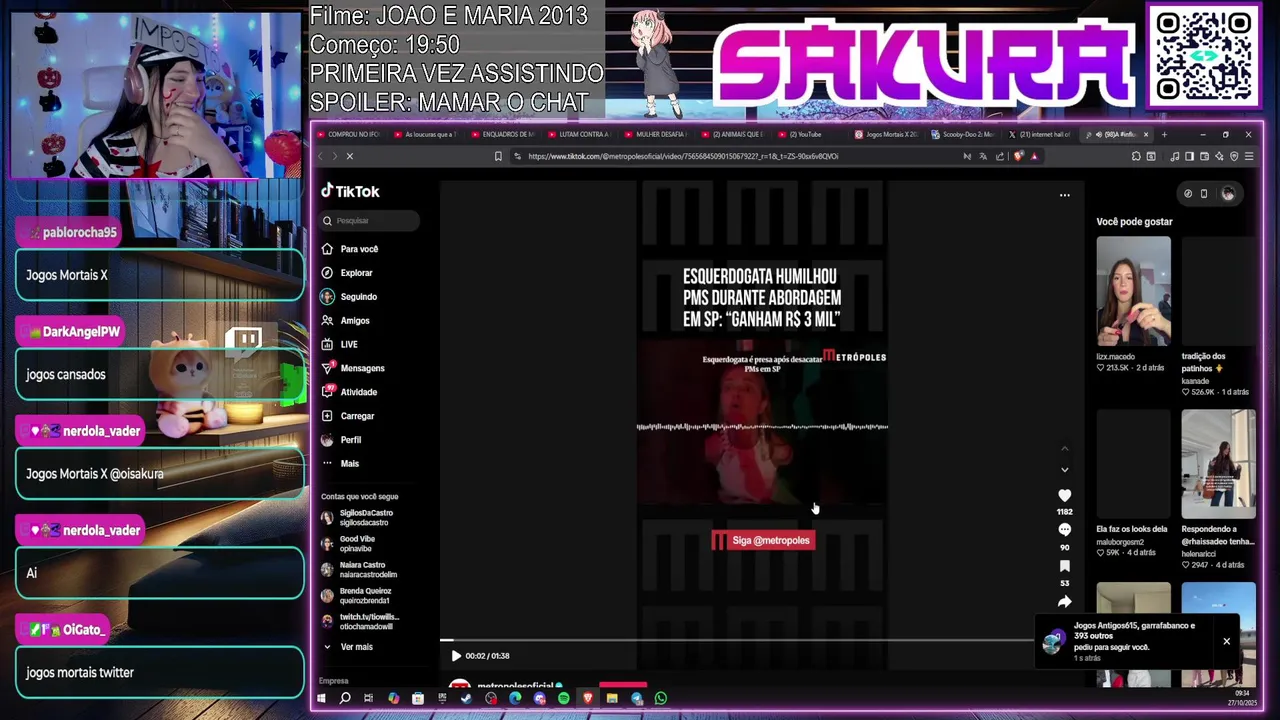The height and width of the screenshot is (720, 1280).
Task: Like the video with the heart icon
Action: (x=1064, y=495)
